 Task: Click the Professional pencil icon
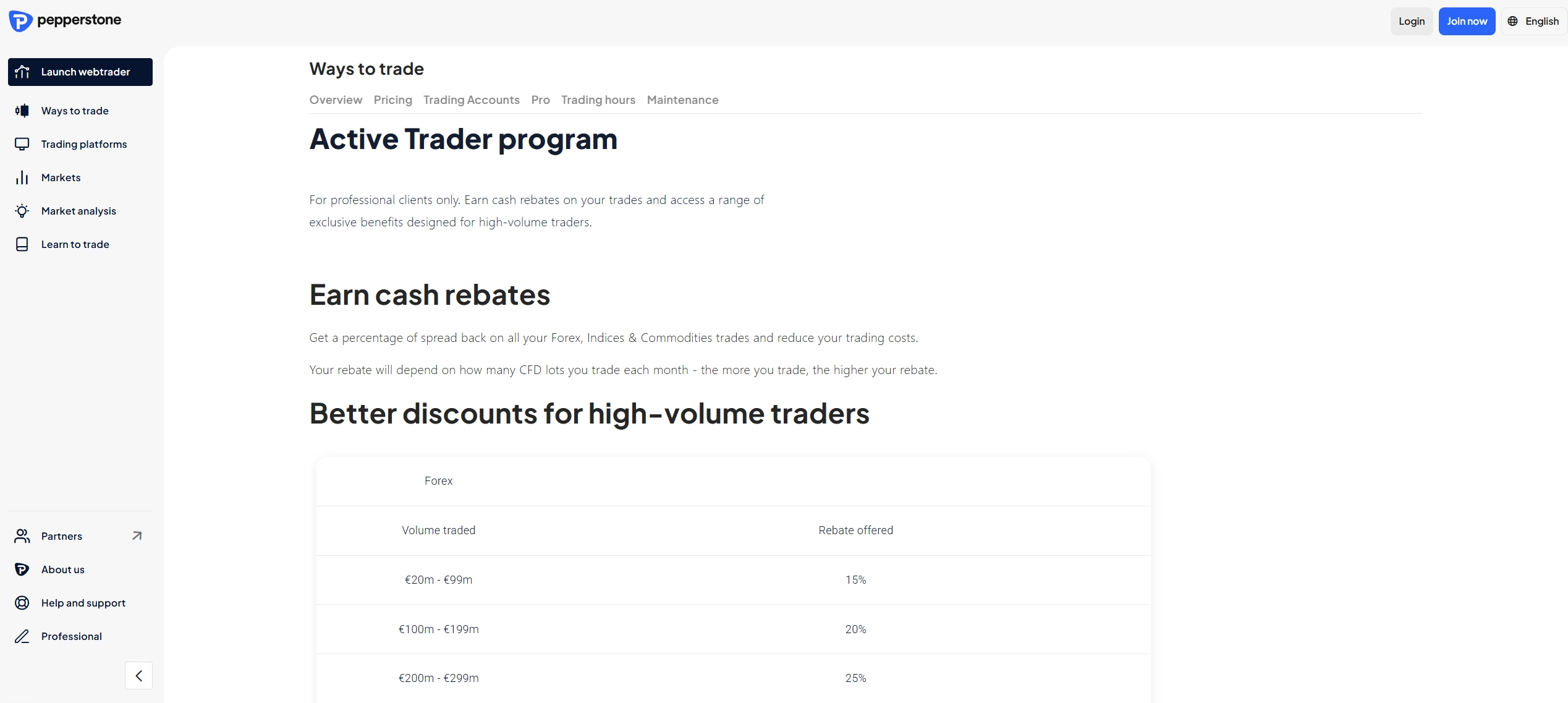[x=22, y=636]
